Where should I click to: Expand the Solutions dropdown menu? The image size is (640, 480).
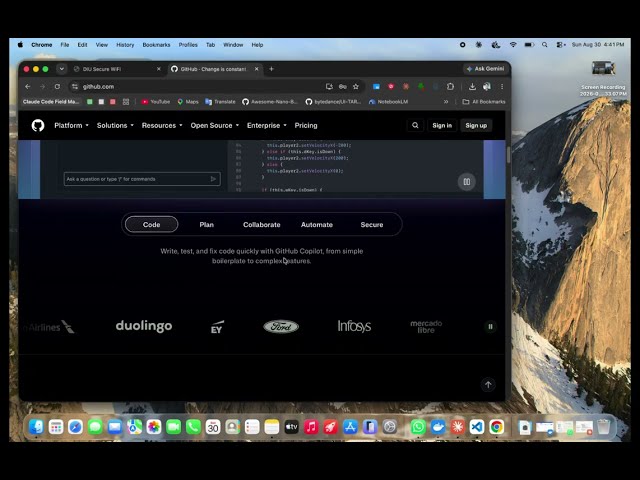pyautogui.click(x=115, y=125)
